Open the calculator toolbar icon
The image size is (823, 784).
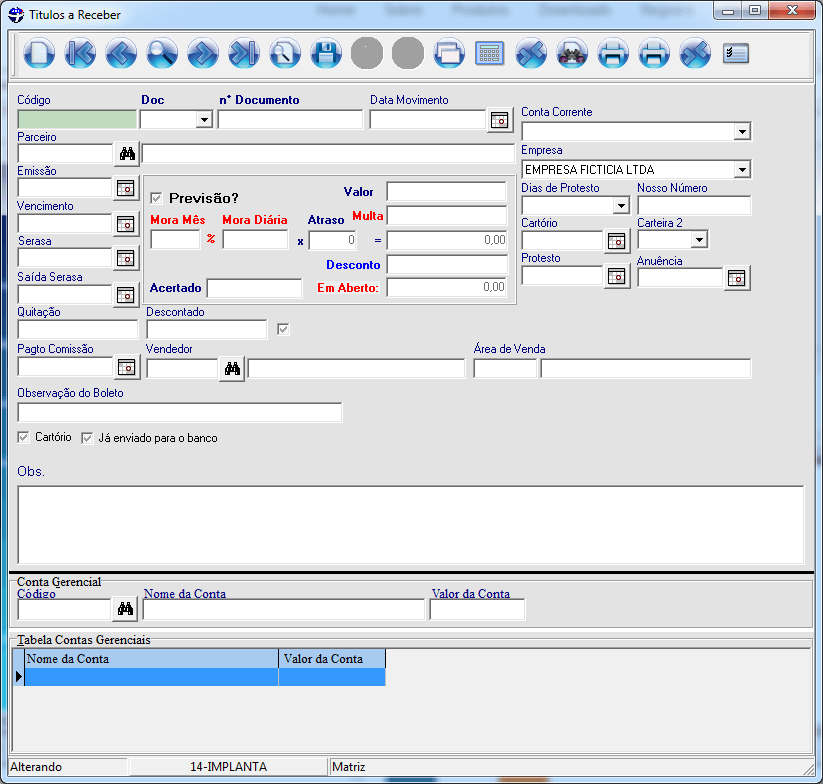coord(490,53)
